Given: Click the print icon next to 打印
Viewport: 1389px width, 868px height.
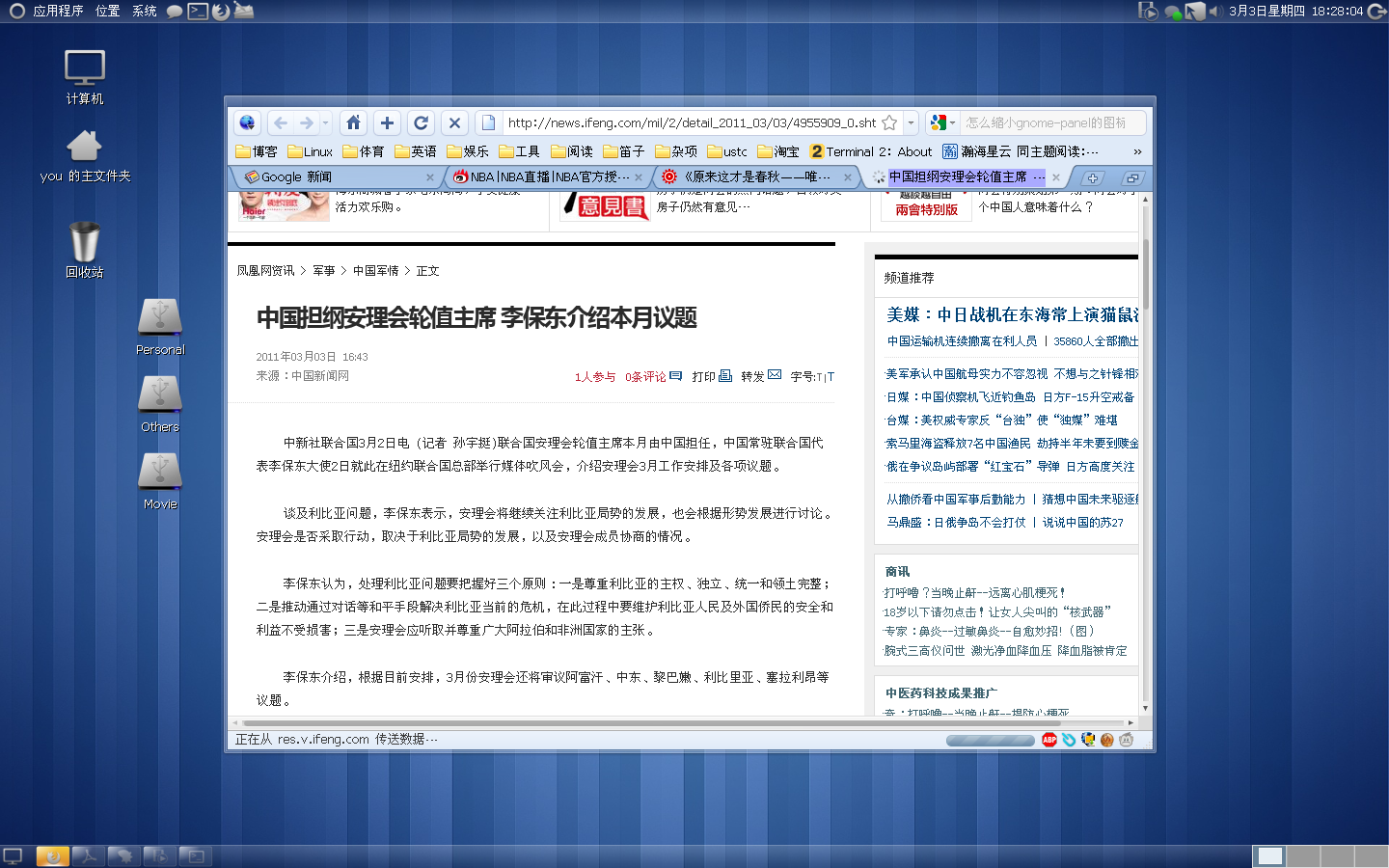Looking at the screenshot, I should click(x=725, y=375).
